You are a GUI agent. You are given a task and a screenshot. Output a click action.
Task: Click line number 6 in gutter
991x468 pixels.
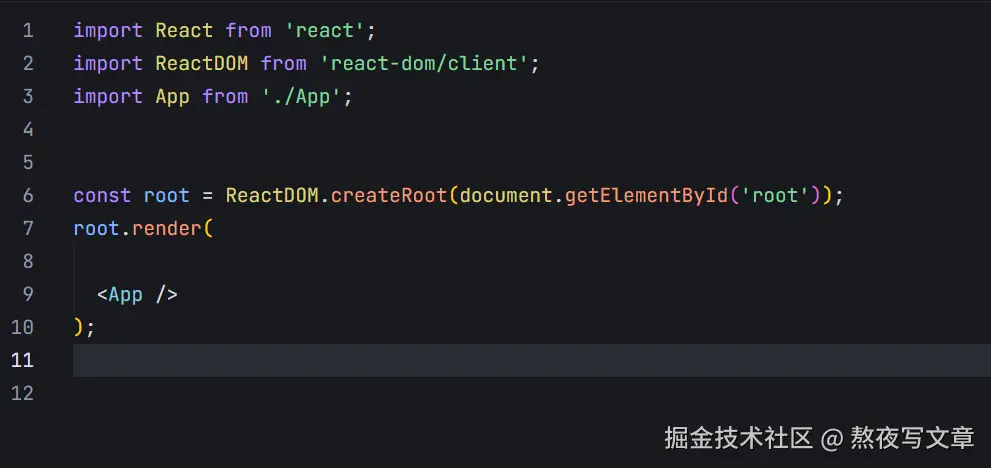pyautogui.click(x=28, y=195)
